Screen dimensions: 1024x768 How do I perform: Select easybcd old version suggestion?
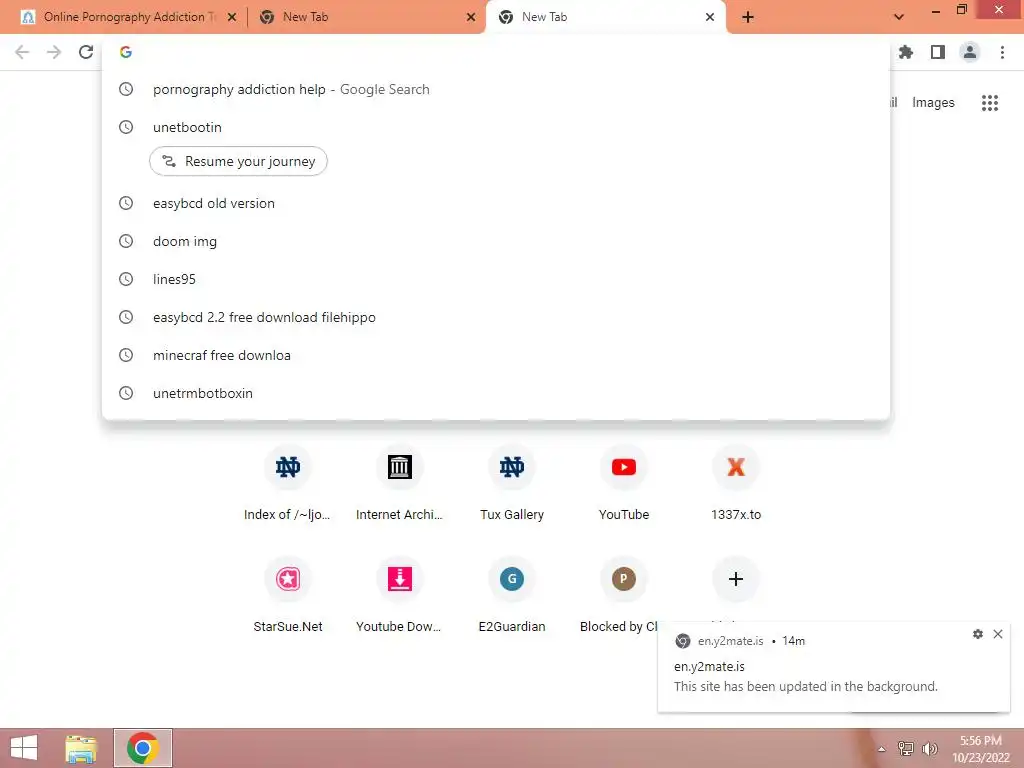tap(496, 203)
